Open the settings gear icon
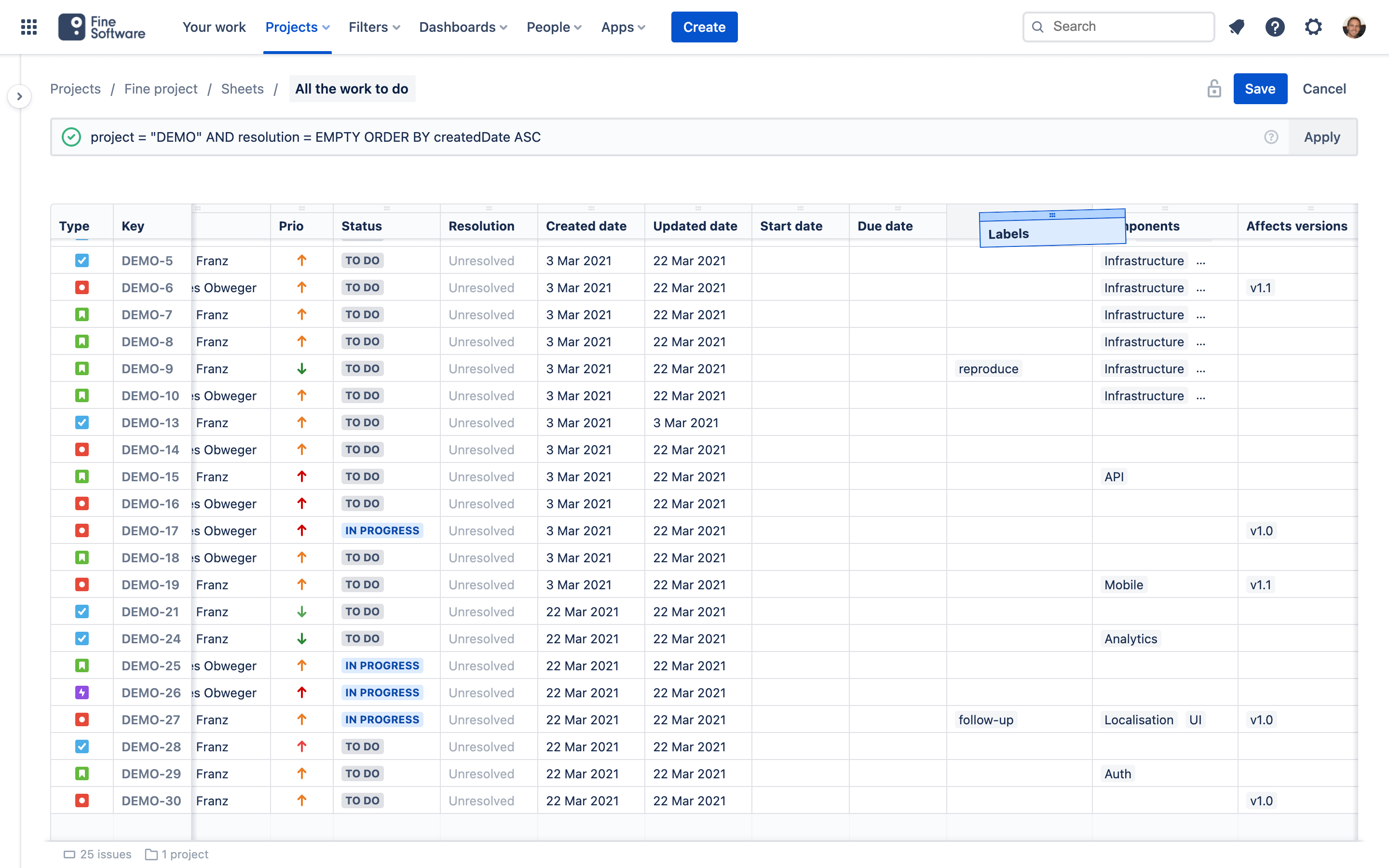 pyautogui.click(x=1313, y=27)
